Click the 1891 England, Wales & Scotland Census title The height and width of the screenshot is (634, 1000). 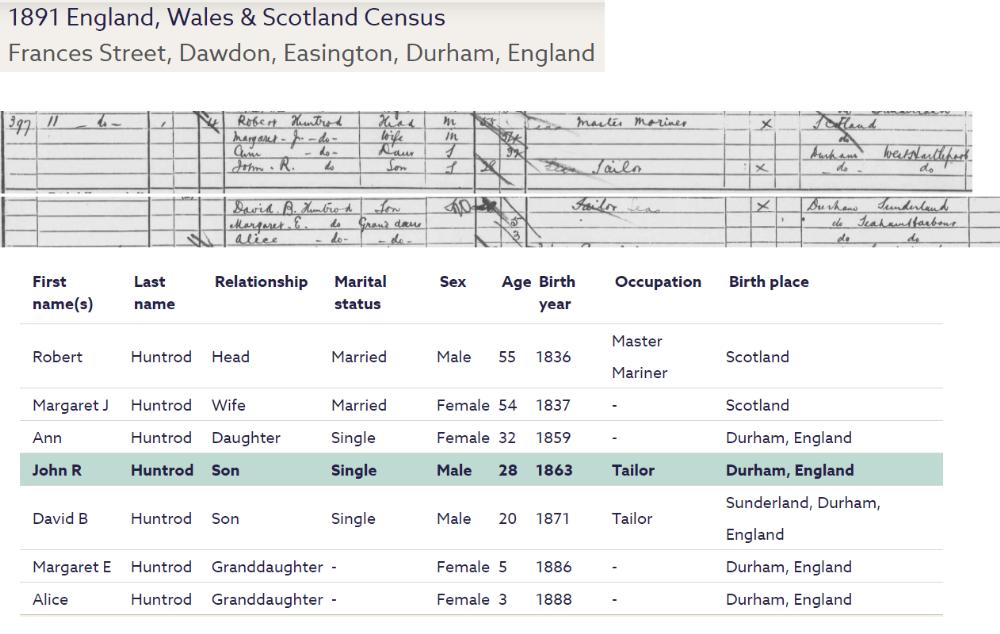(x=227, y=18)
